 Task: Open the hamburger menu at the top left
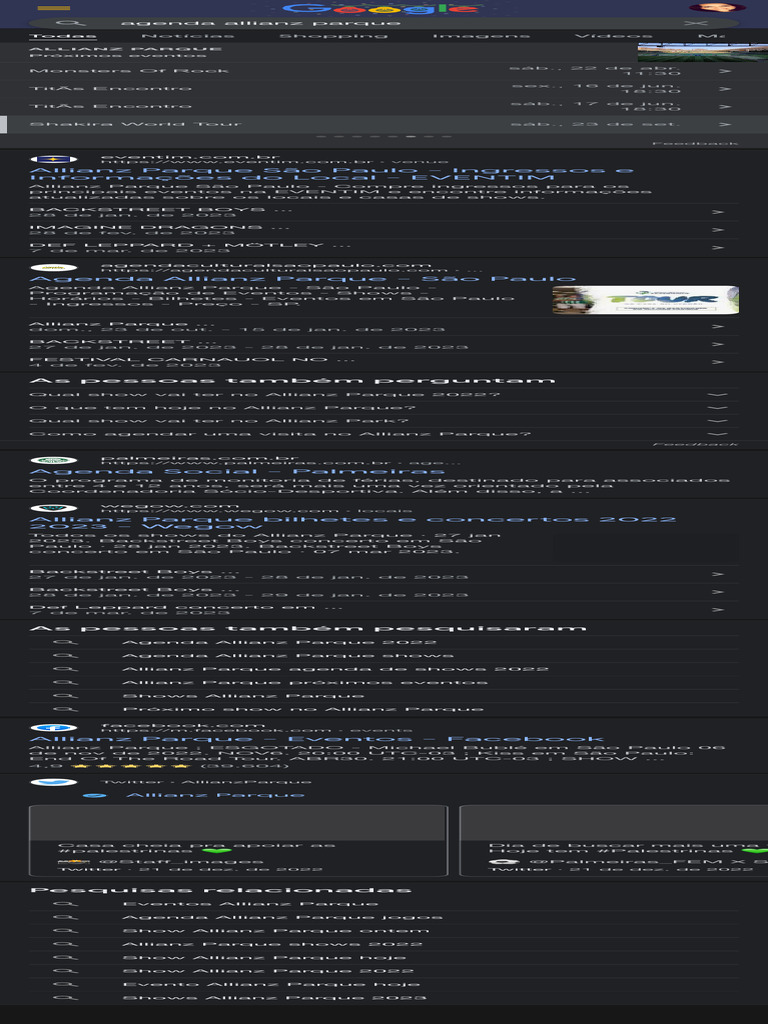click(x=54, y=8)
